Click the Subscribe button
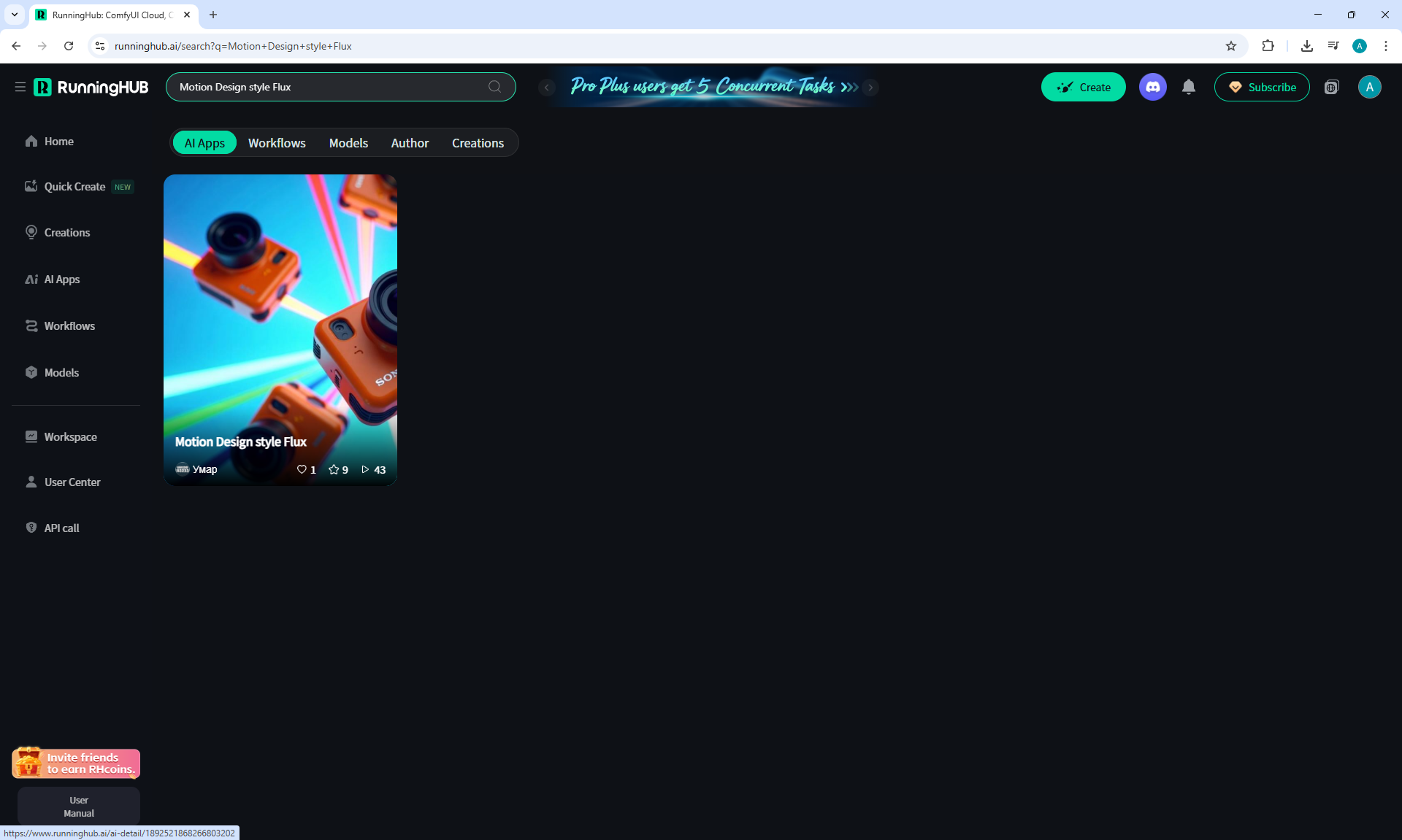The width and height of the screenshot is (1402, 840). tap(1262, 87)
